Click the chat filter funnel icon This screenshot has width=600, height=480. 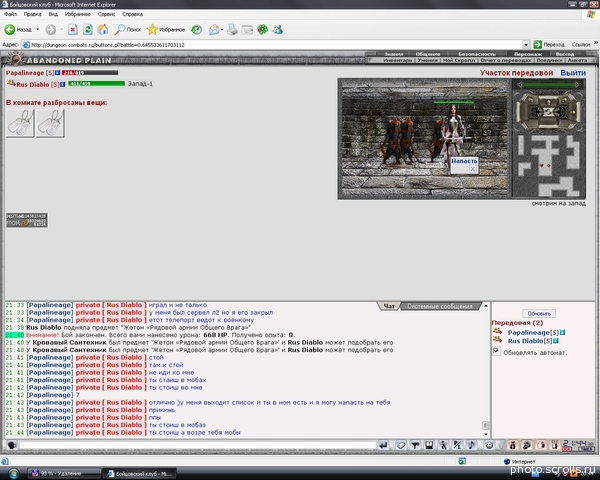pos(415,445)
